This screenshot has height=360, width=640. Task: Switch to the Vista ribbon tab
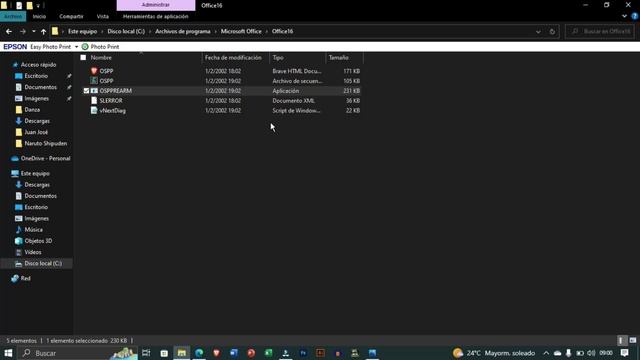click(x=102, y=16)
